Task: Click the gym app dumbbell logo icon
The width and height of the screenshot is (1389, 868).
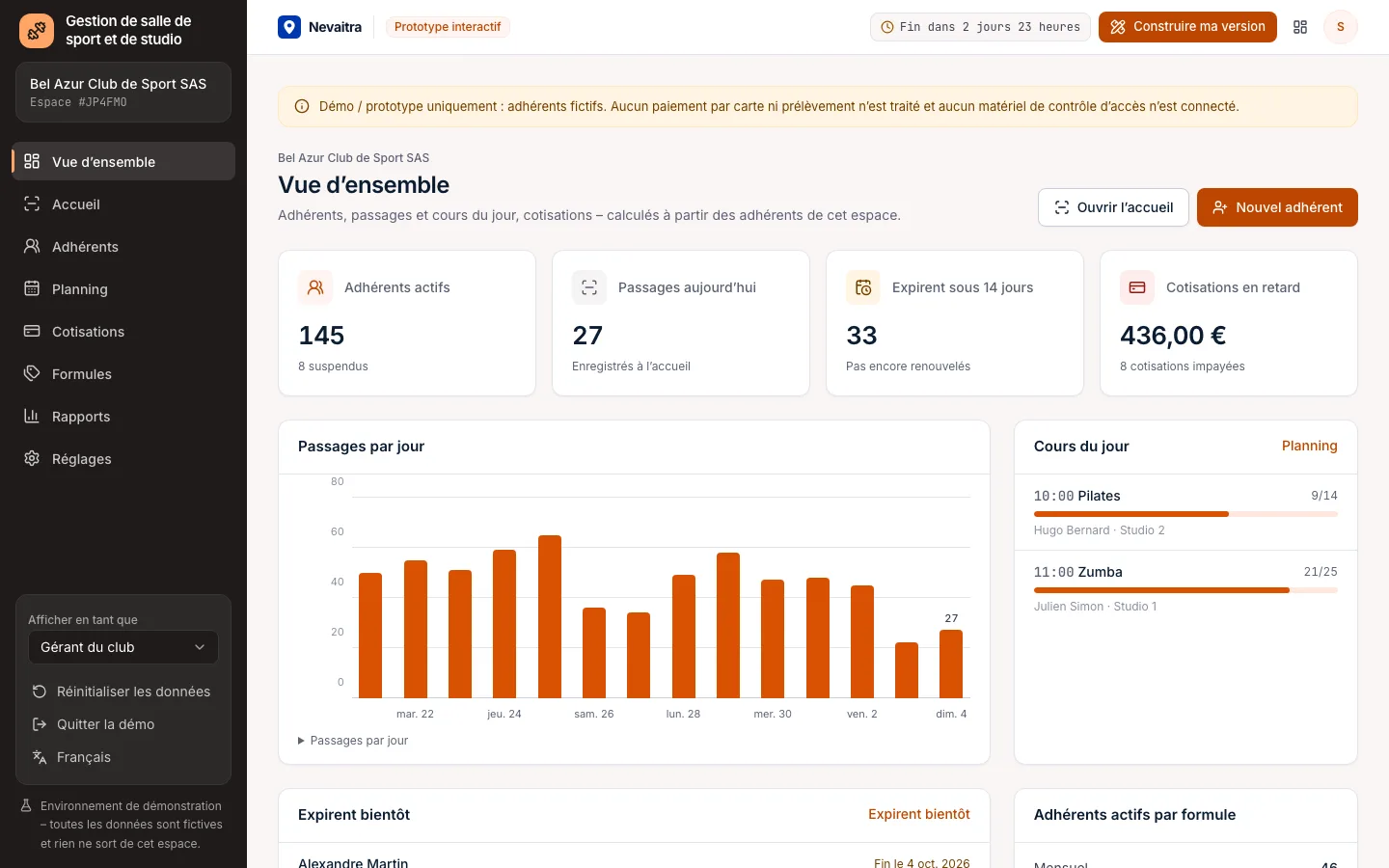Action: pos(37,31)
